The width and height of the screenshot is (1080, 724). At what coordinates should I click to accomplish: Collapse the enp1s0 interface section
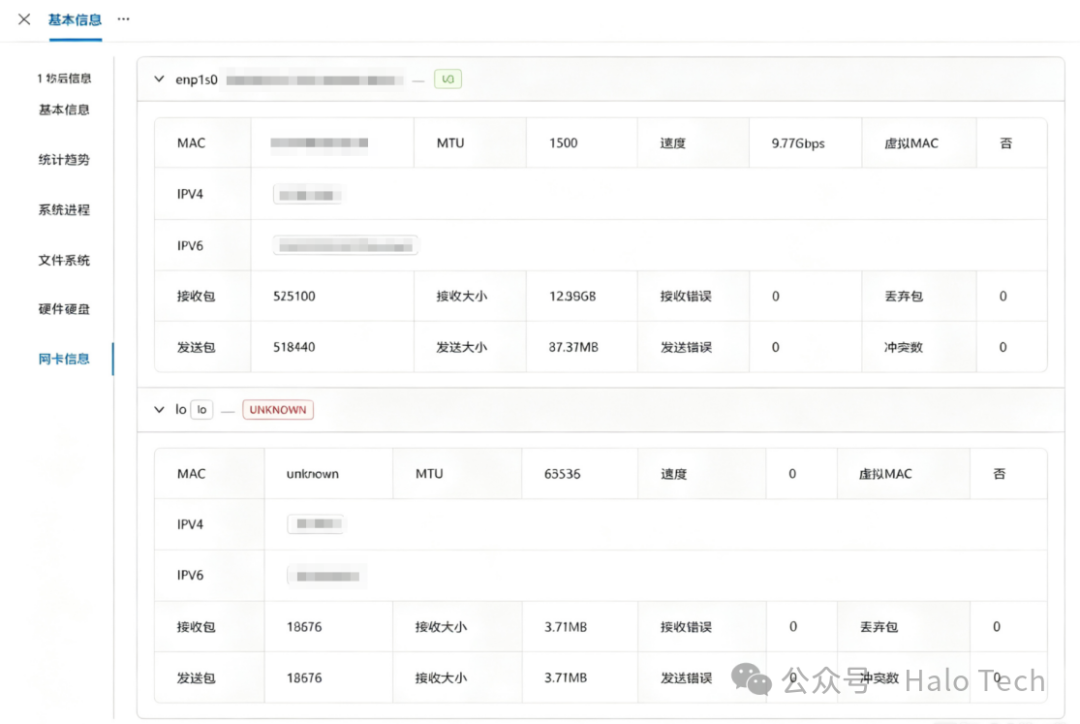(159, 79)
